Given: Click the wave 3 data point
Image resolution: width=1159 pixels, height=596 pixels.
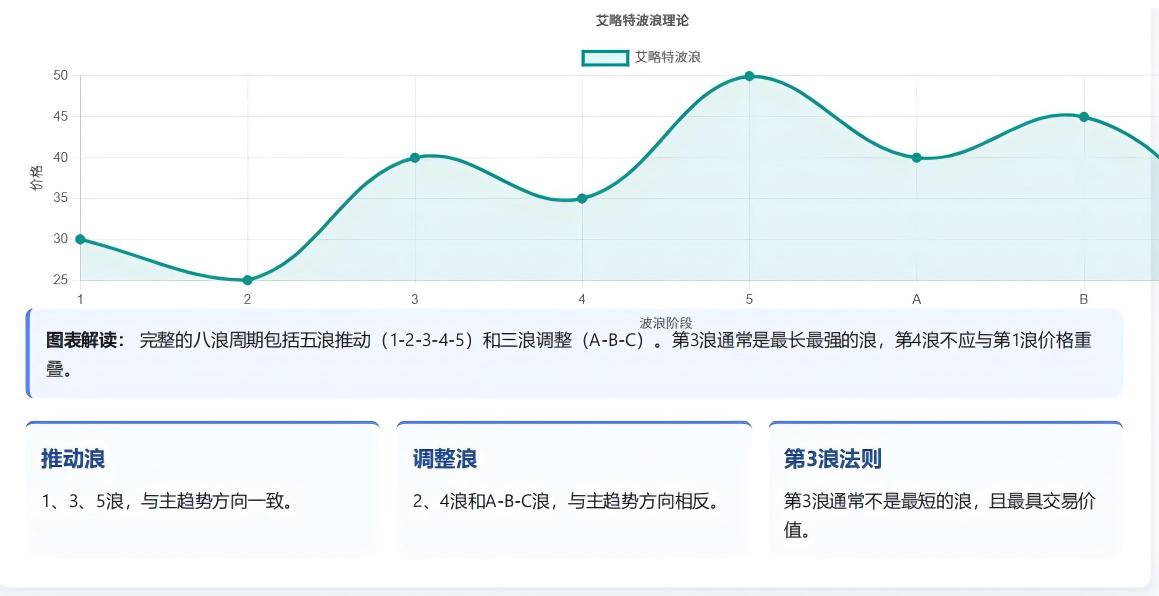Looking at the screenshot, I should pos(414,157).
